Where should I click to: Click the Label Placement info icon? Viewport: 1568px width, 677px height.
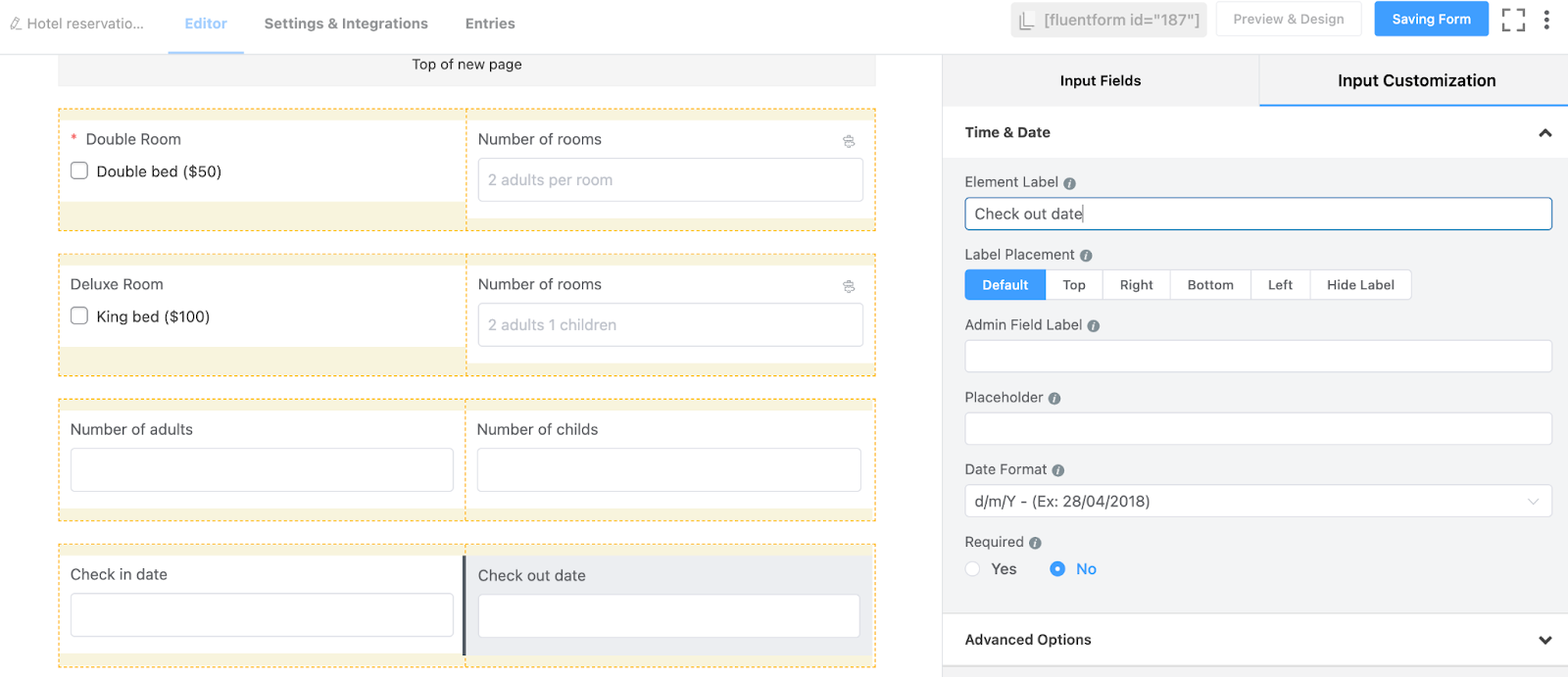tap(1086, 256)
